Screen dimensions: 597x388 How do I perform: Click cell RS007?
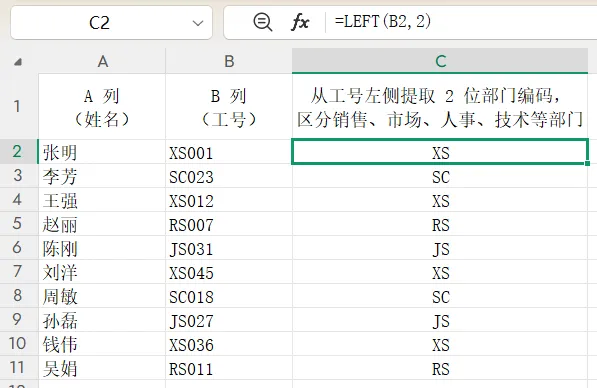(229, 224)
